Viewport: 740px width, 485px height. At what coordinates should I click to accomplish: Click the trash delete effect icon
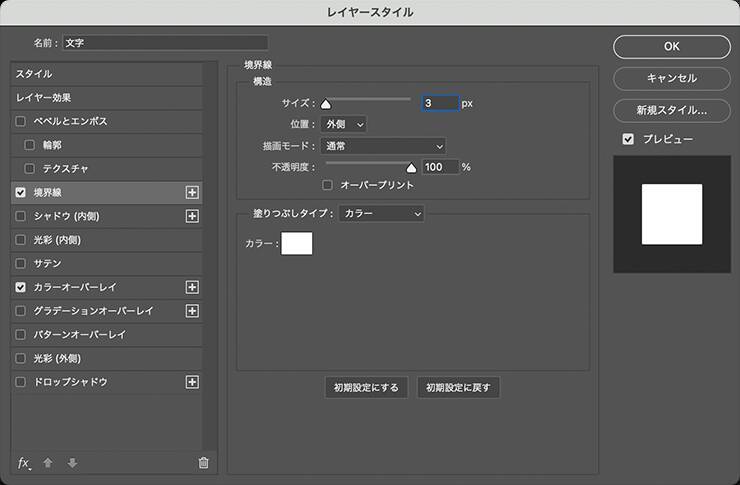tap(203, 462)
